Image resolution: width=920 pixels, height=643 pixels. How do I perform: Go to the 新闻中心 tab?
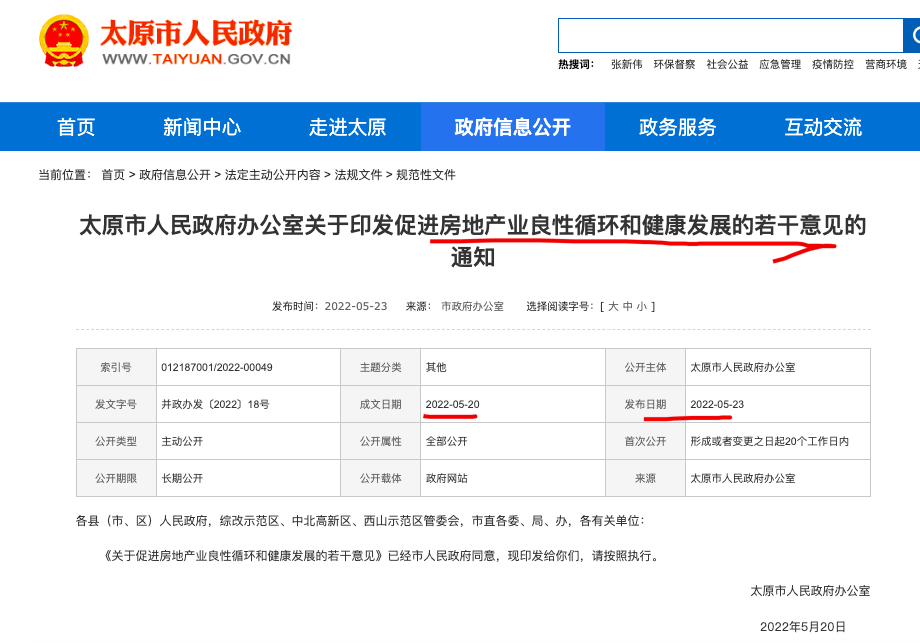[202, 127]
